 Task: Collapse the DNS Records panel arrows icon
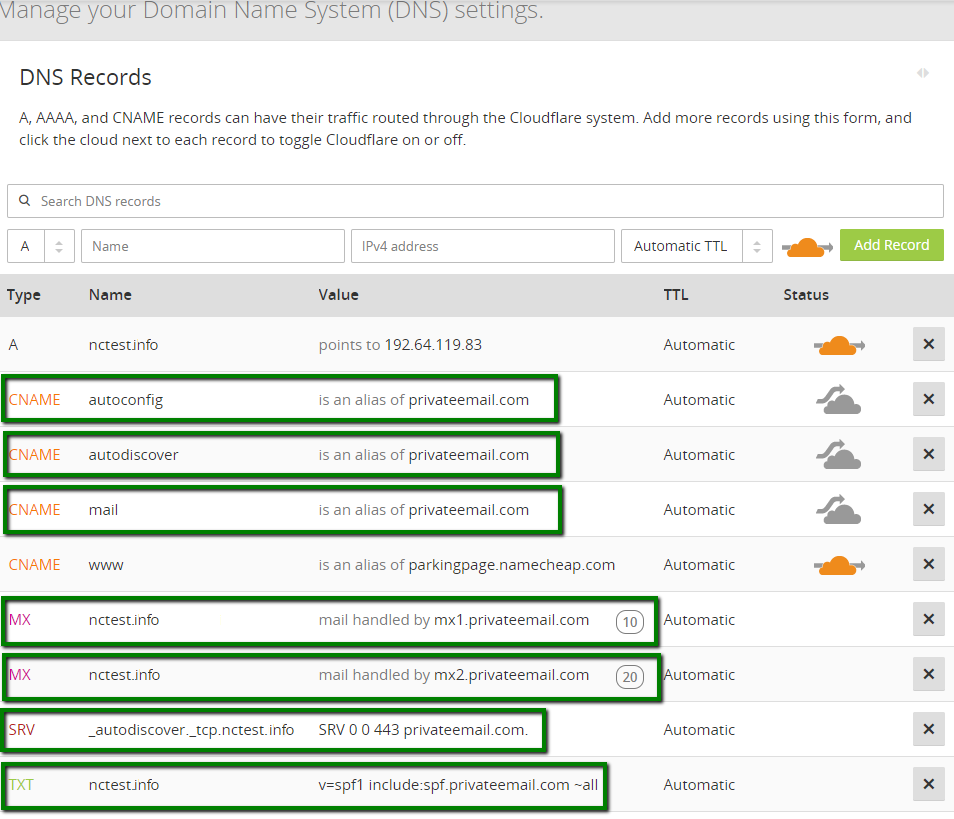(x=923, y=73)
